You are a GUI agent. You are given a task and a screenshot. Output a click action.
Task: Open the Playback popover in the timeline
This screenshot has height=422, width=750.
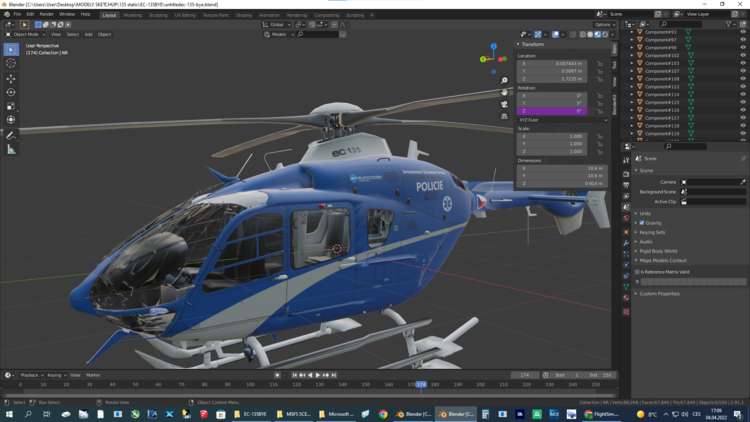[x=29, y=375]
